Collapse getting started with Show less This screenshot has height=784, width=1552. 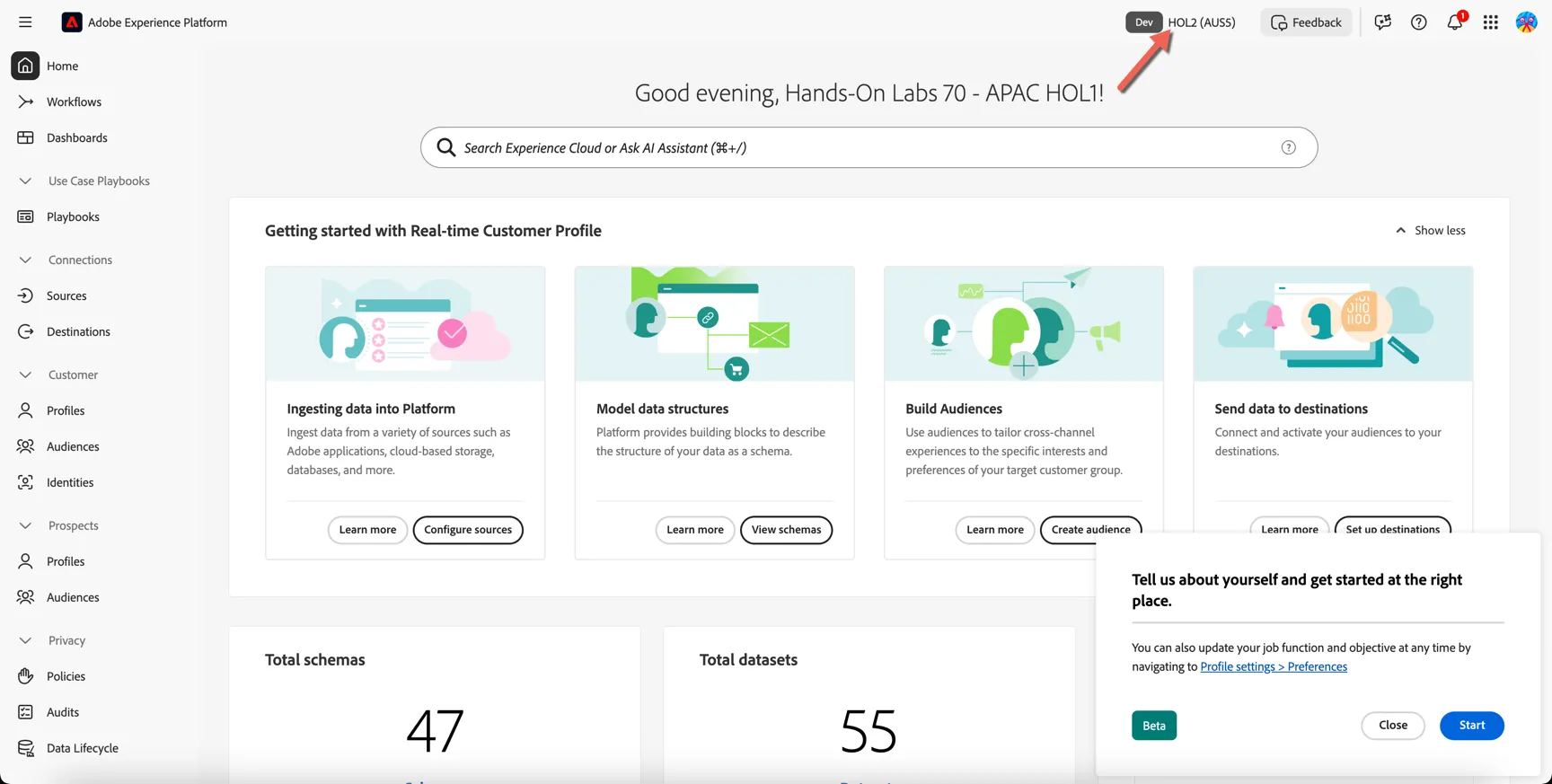tap(1430, 231)
